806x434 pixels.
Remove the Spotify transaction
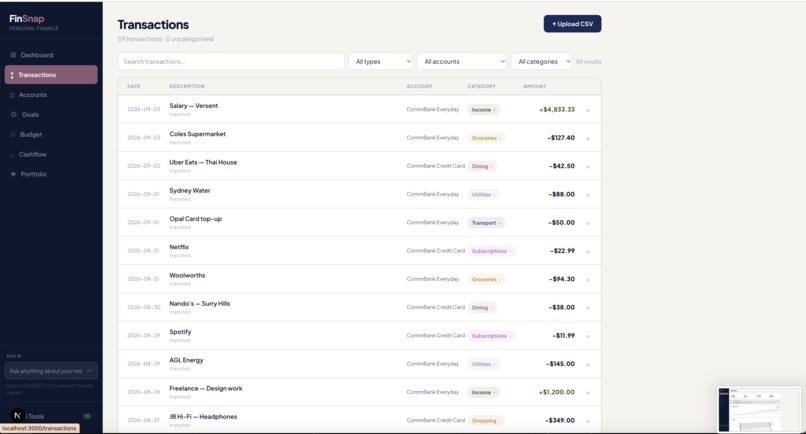pos(588,336)
